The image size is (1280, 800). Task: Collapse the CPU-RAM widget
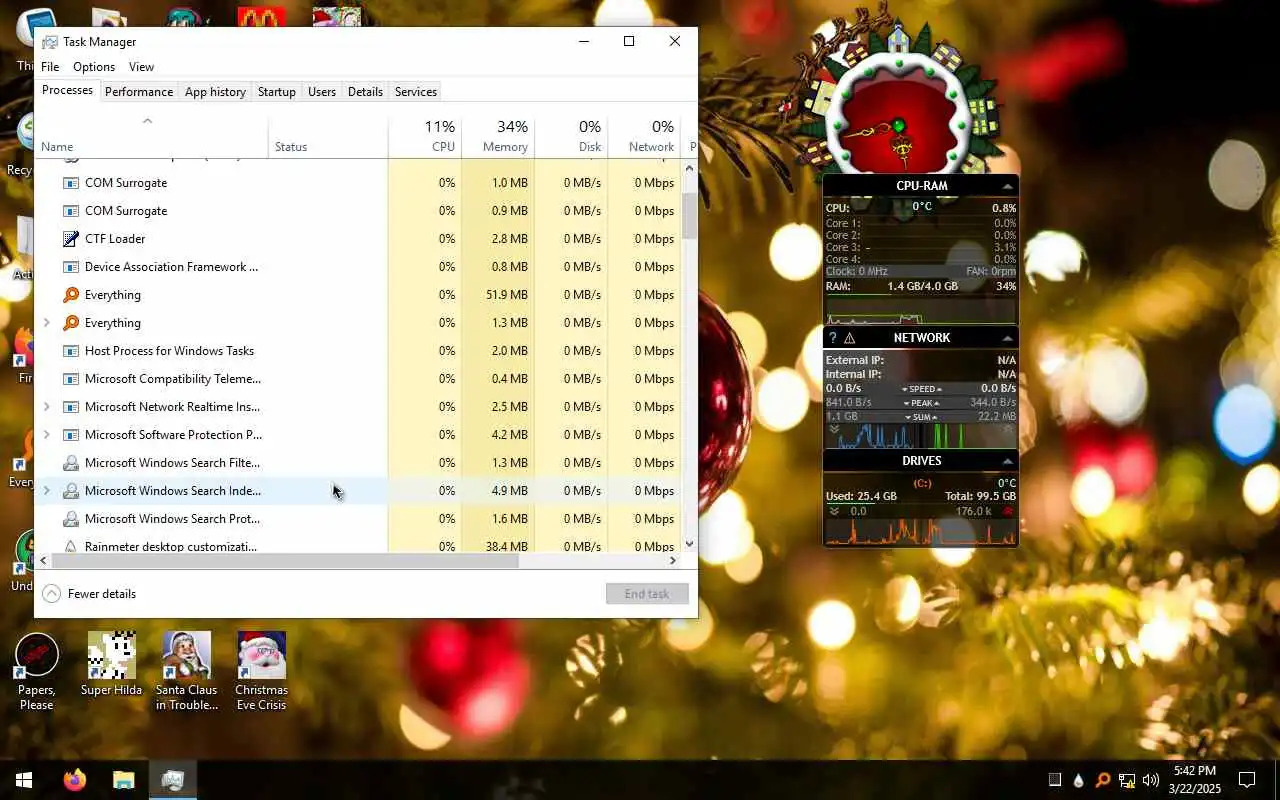[x=1007, y=186]
